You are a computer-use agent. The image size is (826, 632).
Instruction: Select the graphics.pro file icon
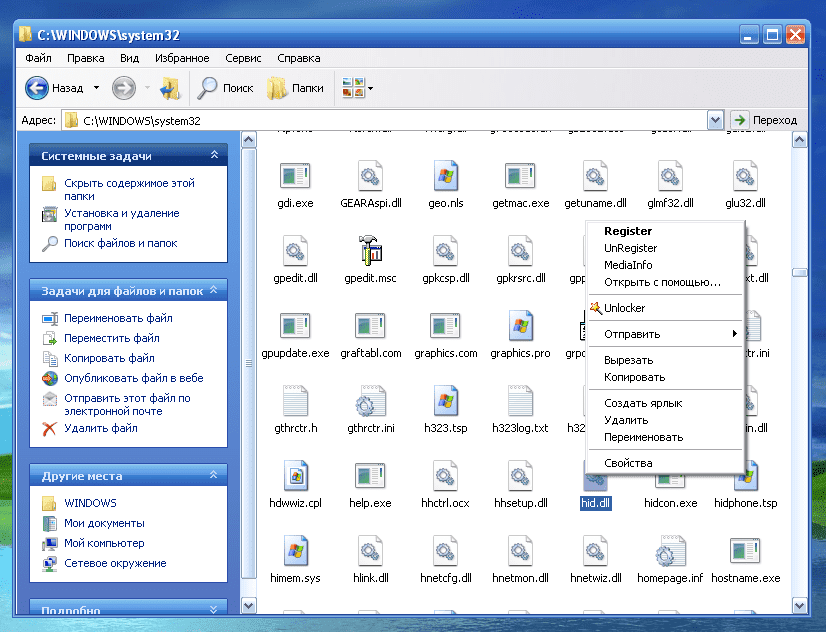[x=520, y=326]
